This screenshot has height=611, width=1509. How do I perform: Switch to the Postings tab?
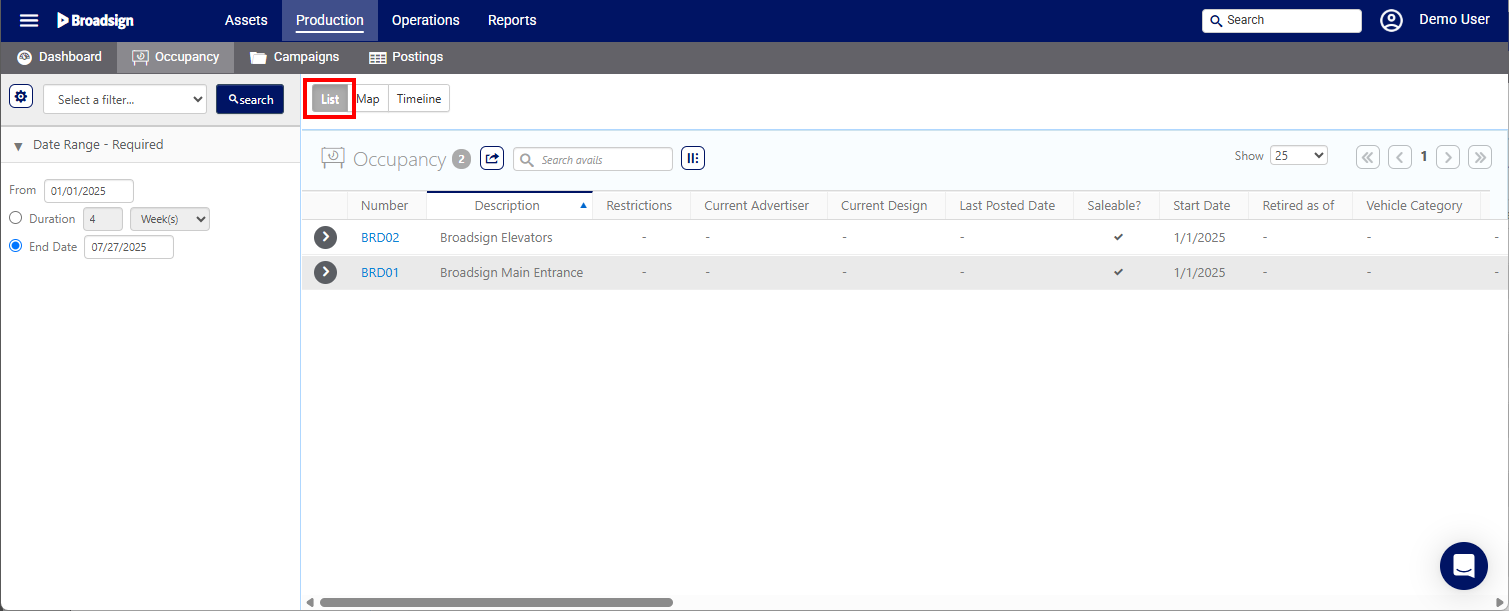coord(406,57)
